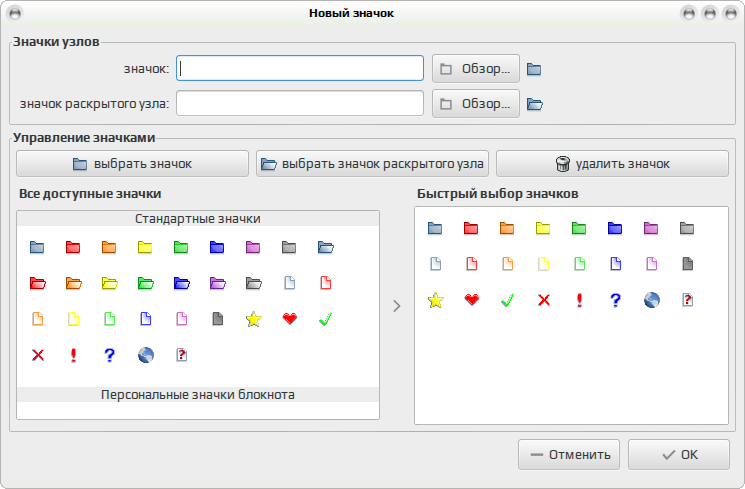The image size is (745, 489).
Task: Choose red X in quick select panel
Action: click(544, 300)
